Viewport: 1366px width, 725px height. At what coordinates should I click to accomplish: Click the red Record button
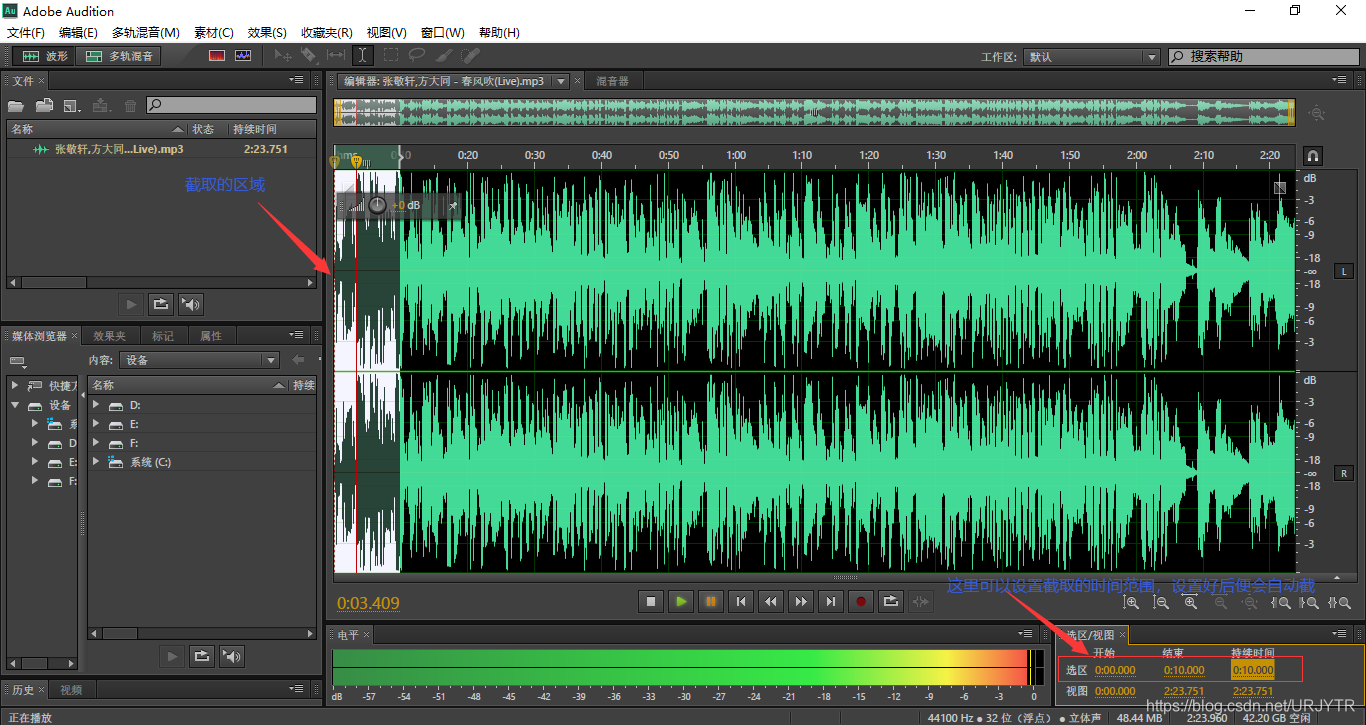click(x=861, y=601)
